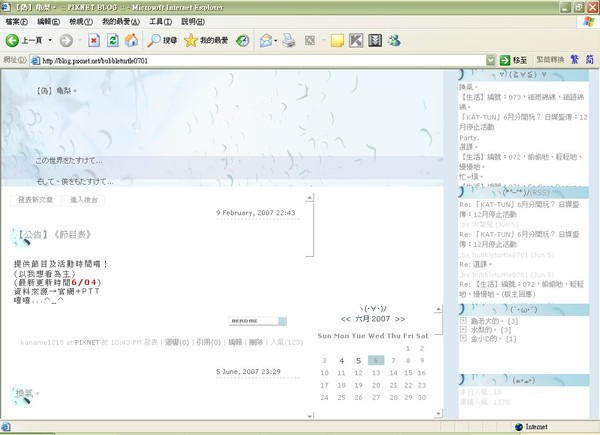
Task: Convert to Traditional Chinese 繁 icon
Action: coord(574,59)
